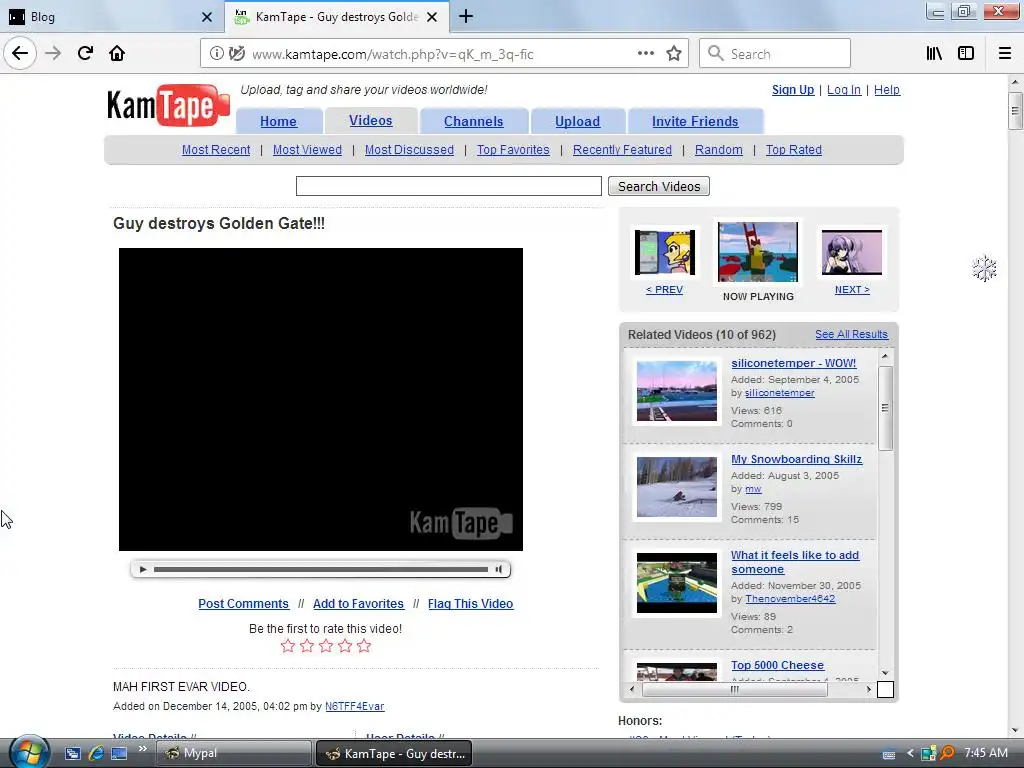Click the address bar URL

point(392,54)
